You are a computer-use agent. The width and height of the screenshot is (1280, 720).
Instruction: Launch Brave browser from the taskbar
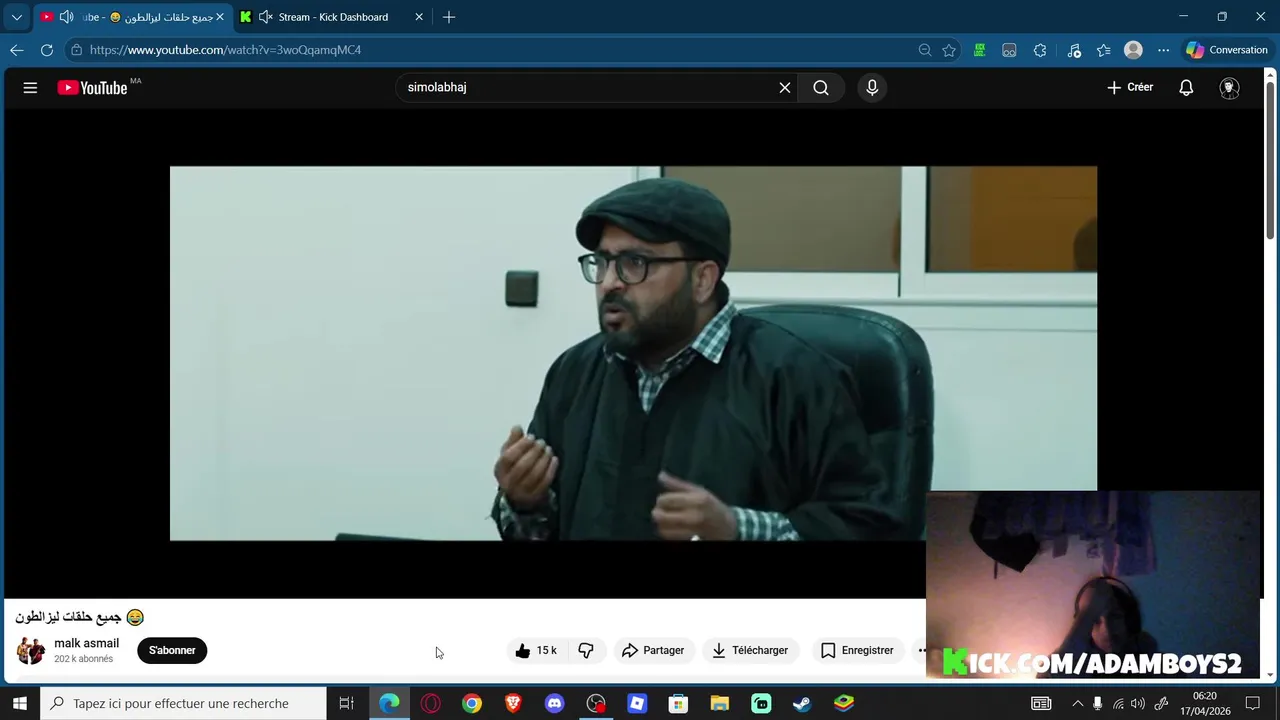tap(513, 704)
